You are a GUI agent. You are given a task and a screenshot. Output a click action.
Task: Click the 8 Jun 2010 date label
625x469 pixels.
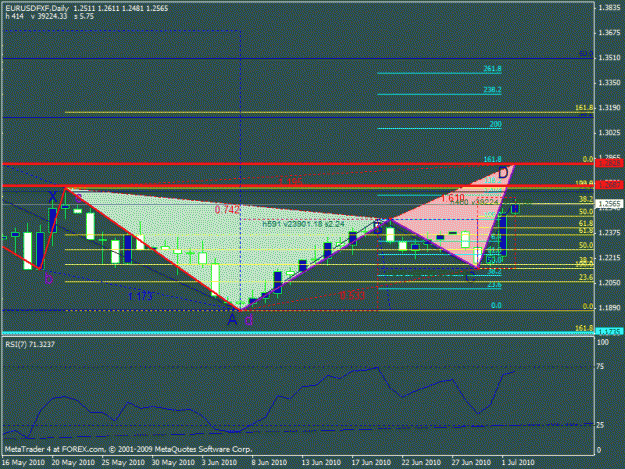tap(269, 462)
